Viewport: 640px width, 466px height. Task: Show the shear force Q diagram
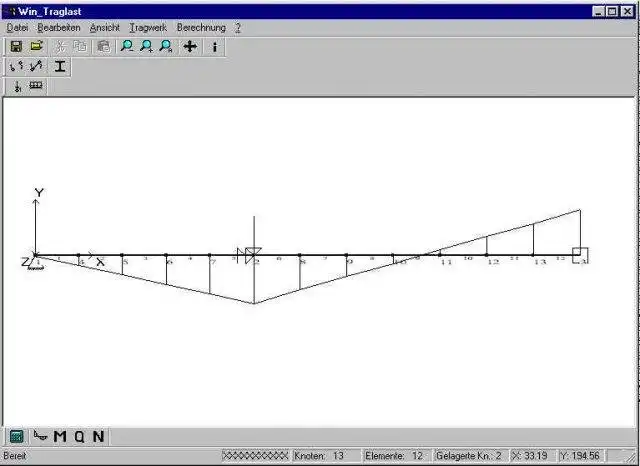coord(79,437)
